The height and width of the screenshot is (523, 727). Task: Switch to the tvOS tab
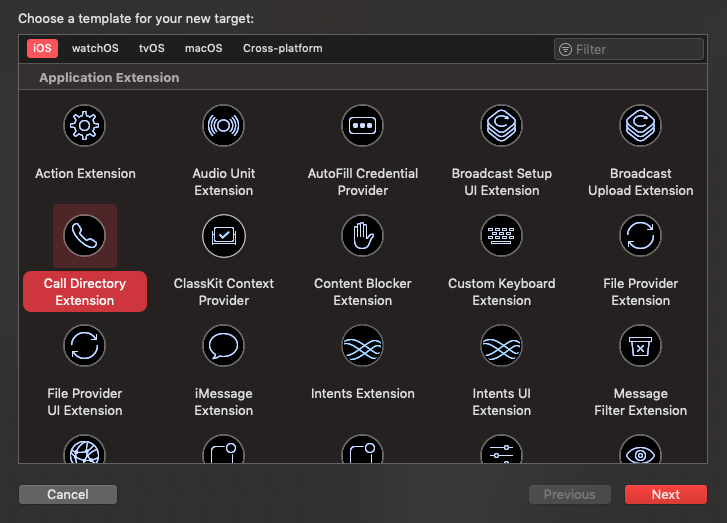pos(152,48)
